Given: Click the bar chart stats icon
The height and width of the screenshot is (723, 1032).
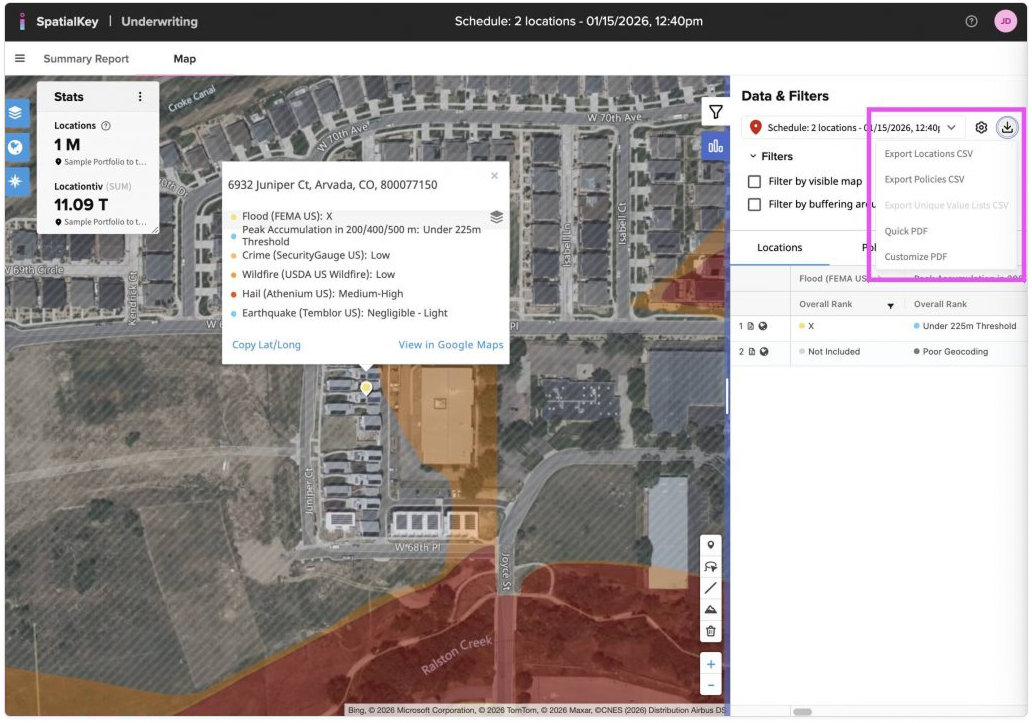Looking at the screenshot, I should pyautogui.click(x=715, y=146).
